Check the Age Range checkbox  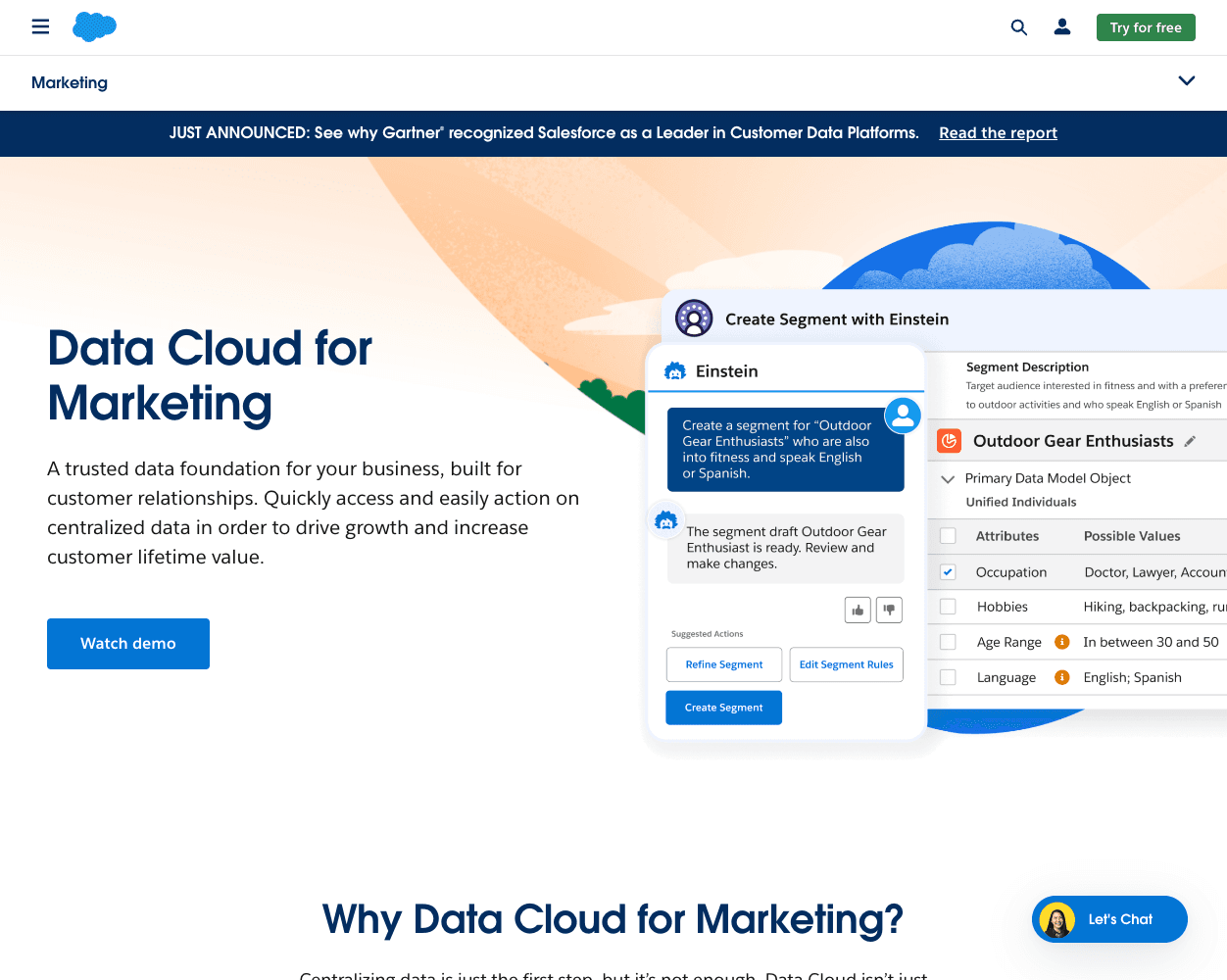point(948,642)
